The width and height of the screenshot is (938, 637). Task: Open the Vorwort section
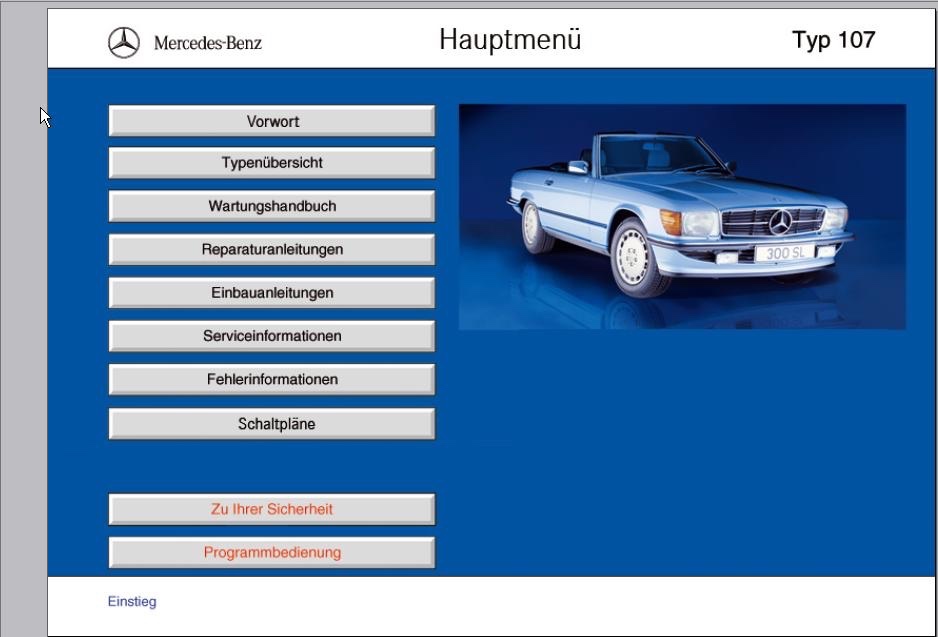272,121
